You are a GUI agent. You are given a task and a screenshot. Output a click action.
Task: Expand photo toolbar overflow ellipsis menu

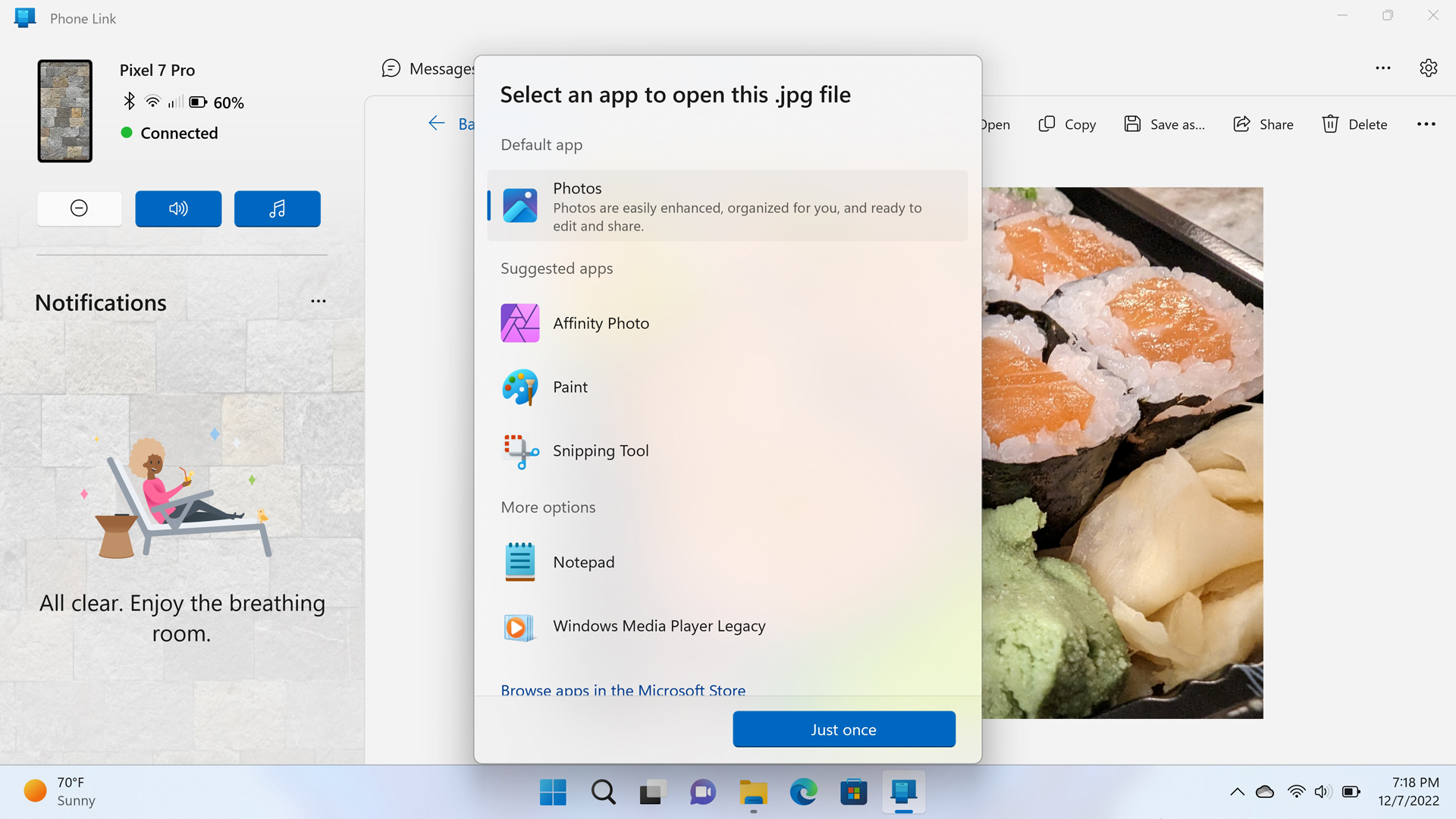pos(1426,124)
